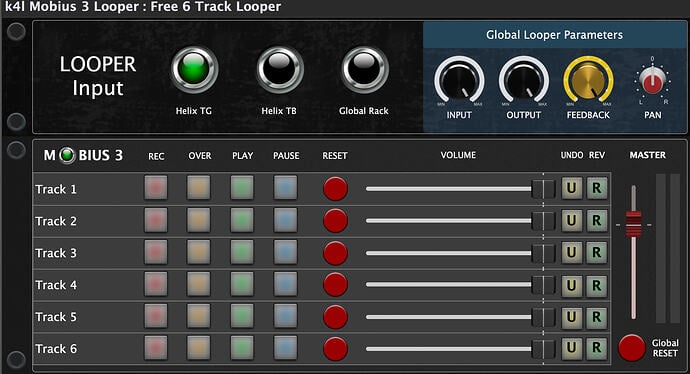Click the OUTPUT level knob

pyautogui.click(x=524, y=81)
